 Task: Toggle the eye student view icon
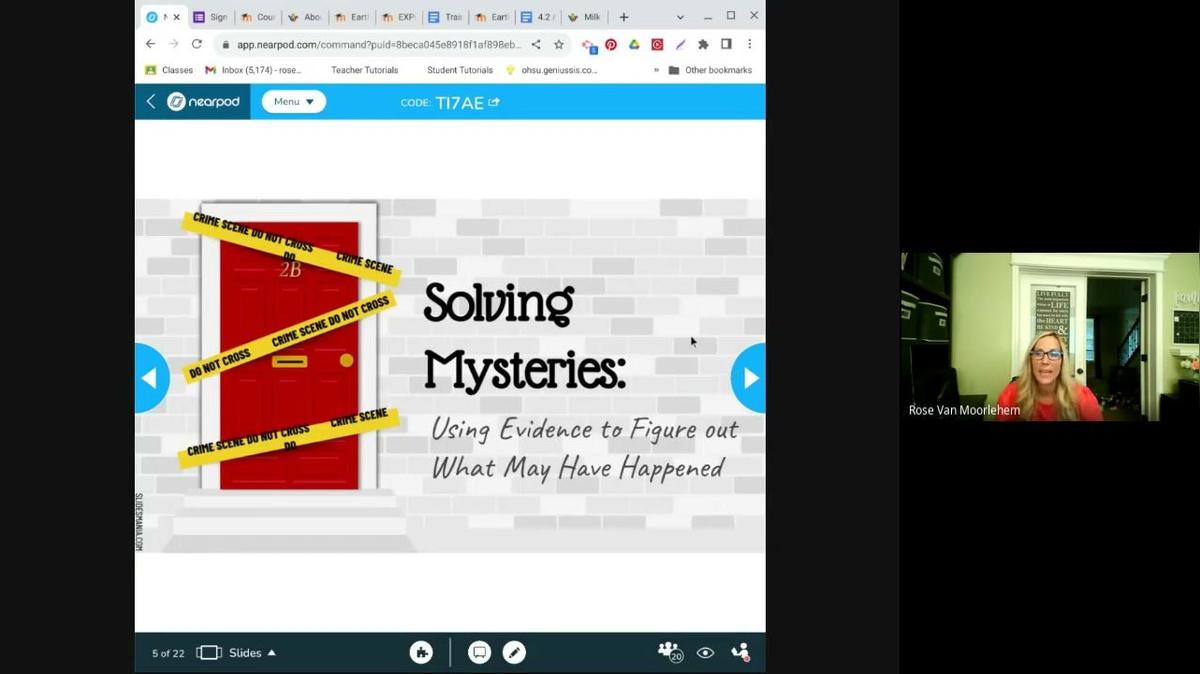(x=705, y=653)
